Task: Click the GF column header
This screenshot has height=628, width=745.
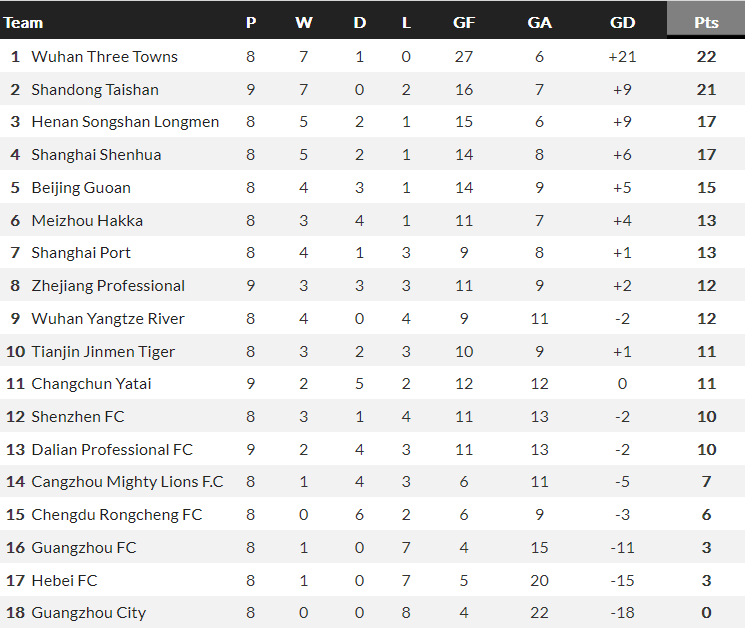Action: click(464, 22)
